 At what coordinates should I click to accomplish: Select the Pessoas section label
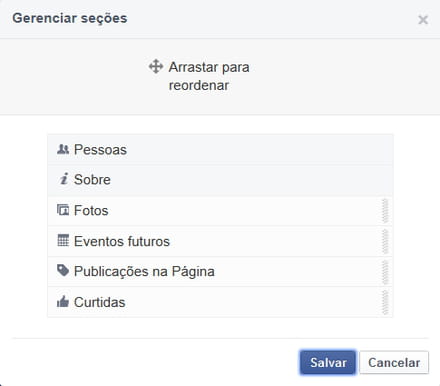(100, 150)
